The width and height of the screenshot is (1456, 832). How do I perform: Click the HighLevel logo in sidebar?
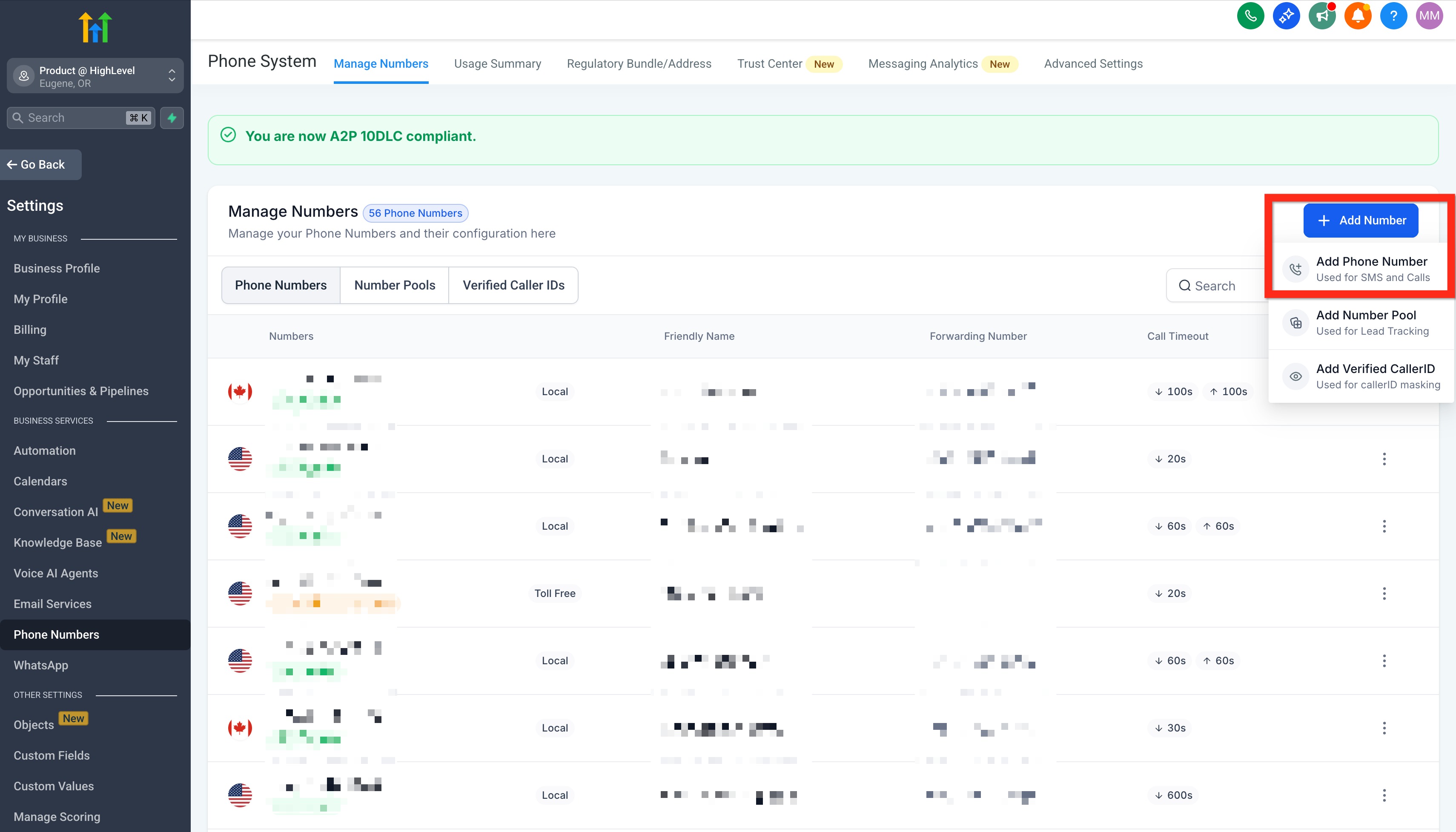coord(95,27)
